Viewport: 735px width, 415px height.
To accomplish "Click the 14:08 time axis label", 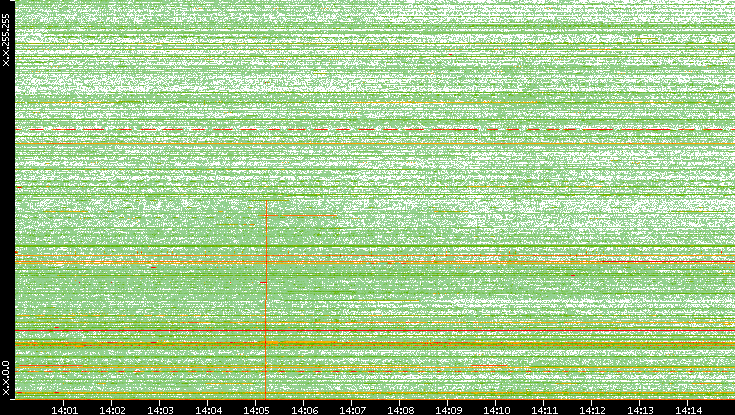I will pos(401,410).
